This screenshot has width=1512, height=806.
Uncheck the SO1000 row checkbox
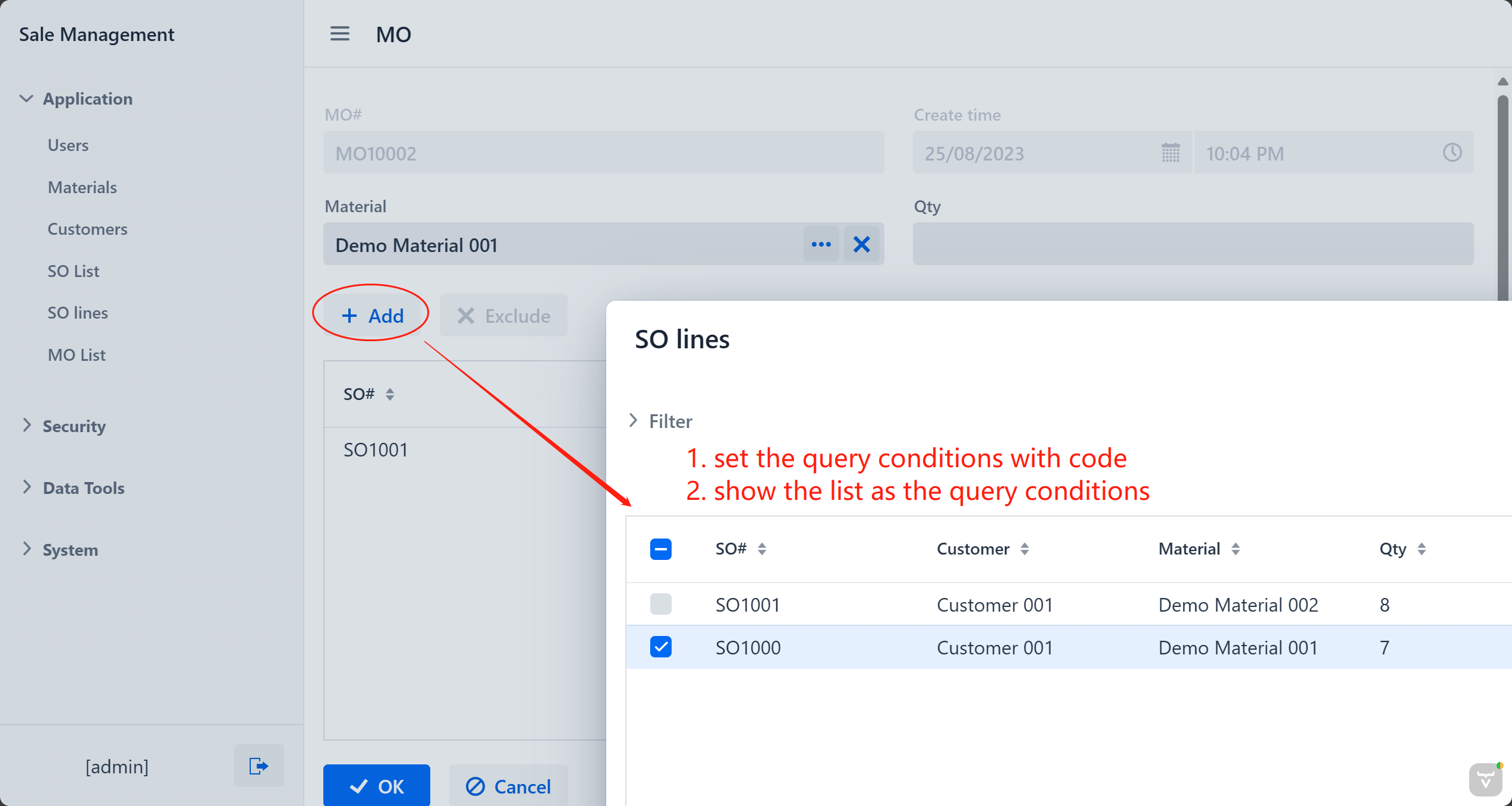click(660, 647)
